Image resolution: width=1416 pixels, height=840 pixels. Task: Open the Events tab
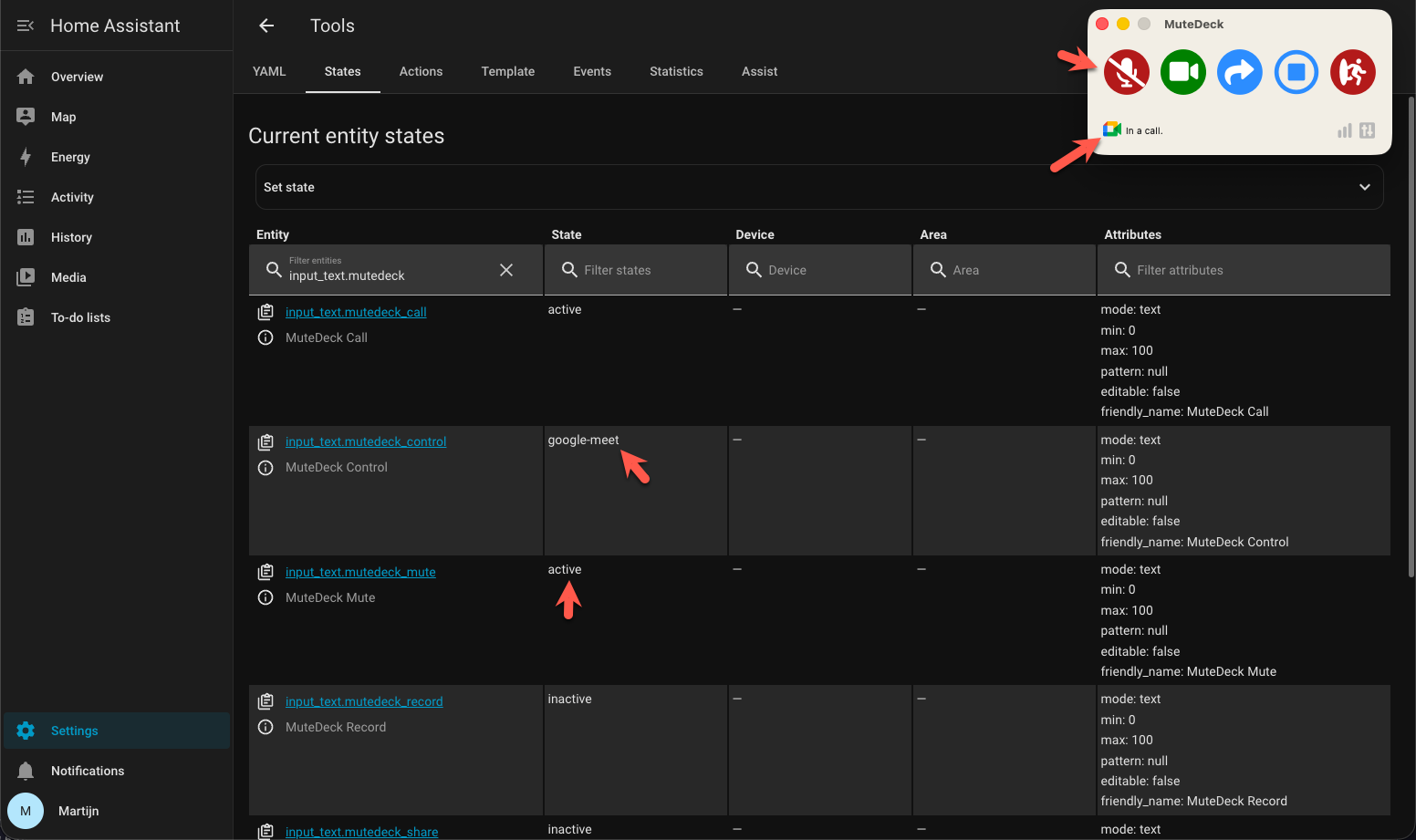pyautogui.click(x=592, y=71)
